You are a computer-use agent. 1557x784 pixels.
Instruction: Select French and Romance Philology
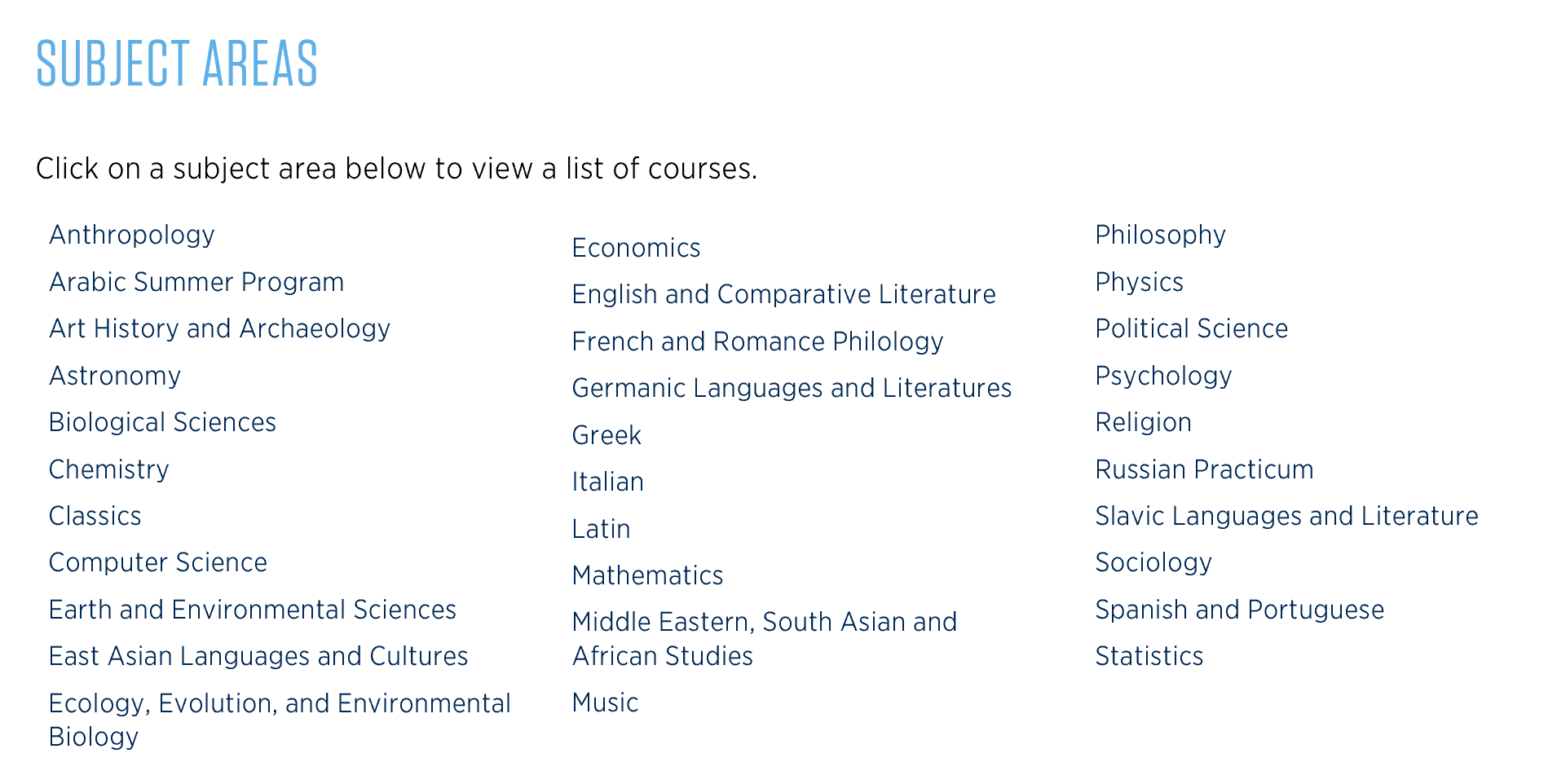tap(758, 341)
